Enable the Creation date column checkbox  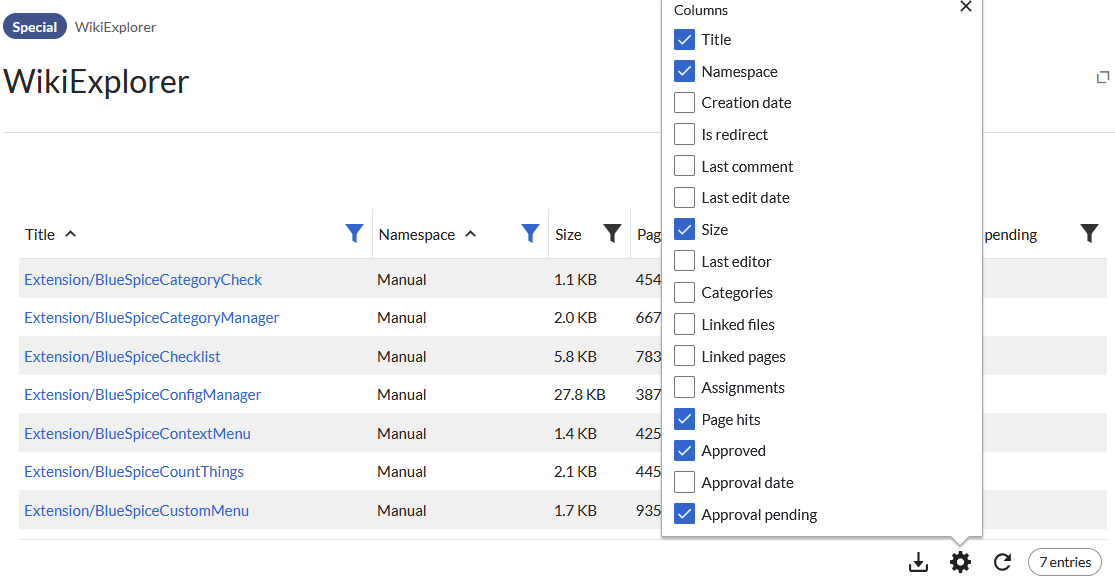tap(684, 103)
